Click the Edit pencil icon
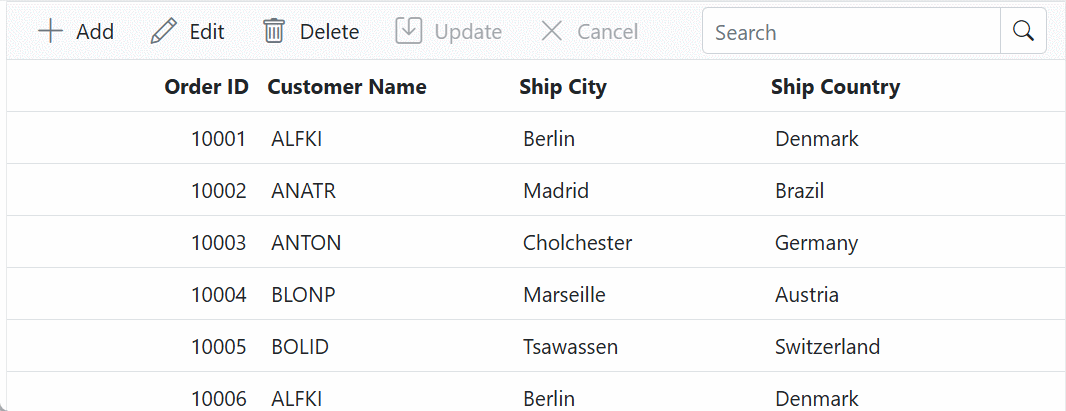 pos(163,31)
